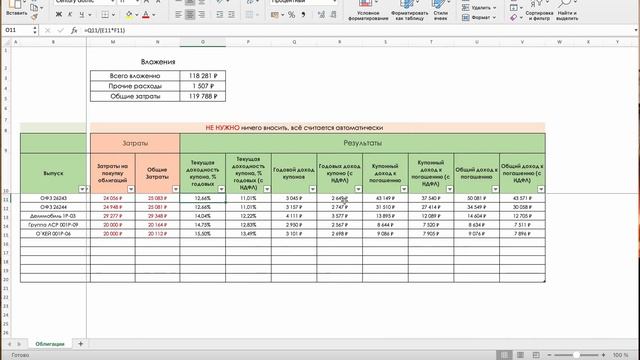Open filter dropdown for Выпуск column
The image size is (640, 360).
click(82, 189)
